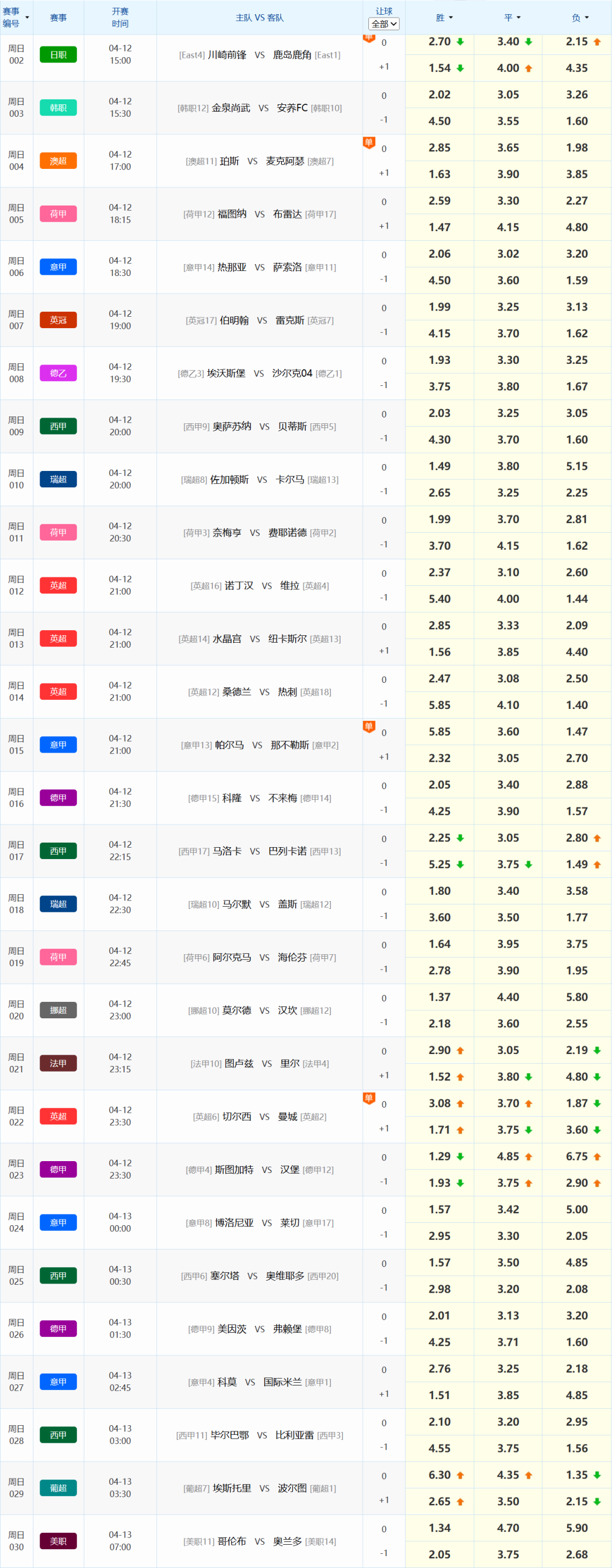Select draw odds 3.02 for match 006
612x1568 pixels.
coord(508,254)
